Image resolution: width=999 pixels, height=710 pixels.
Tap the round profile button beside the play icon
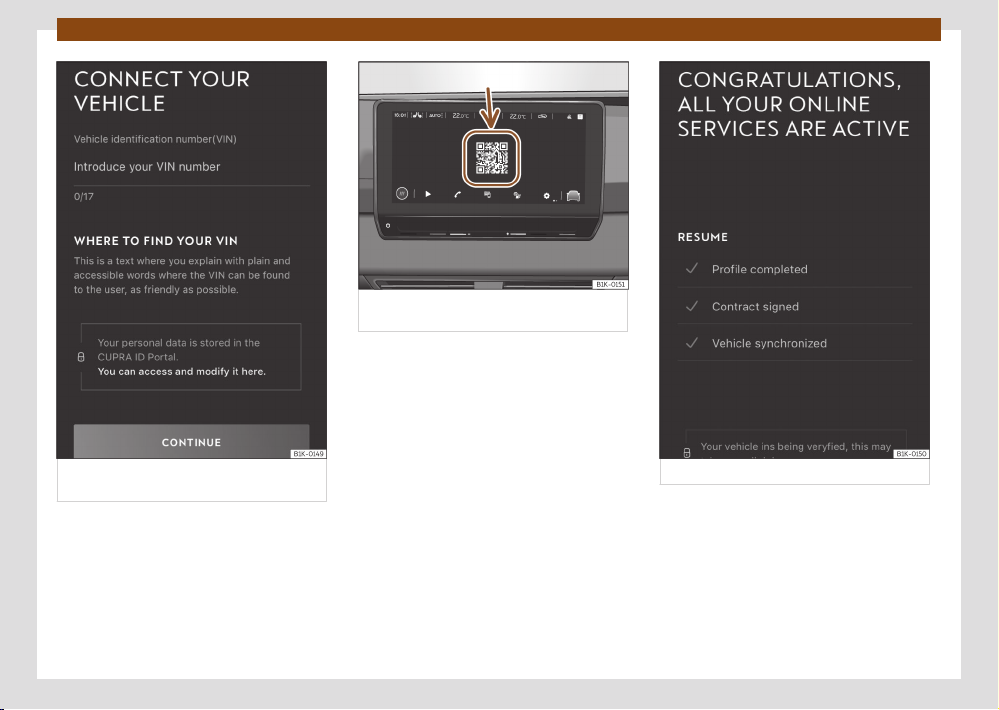(x=401, y=193)
